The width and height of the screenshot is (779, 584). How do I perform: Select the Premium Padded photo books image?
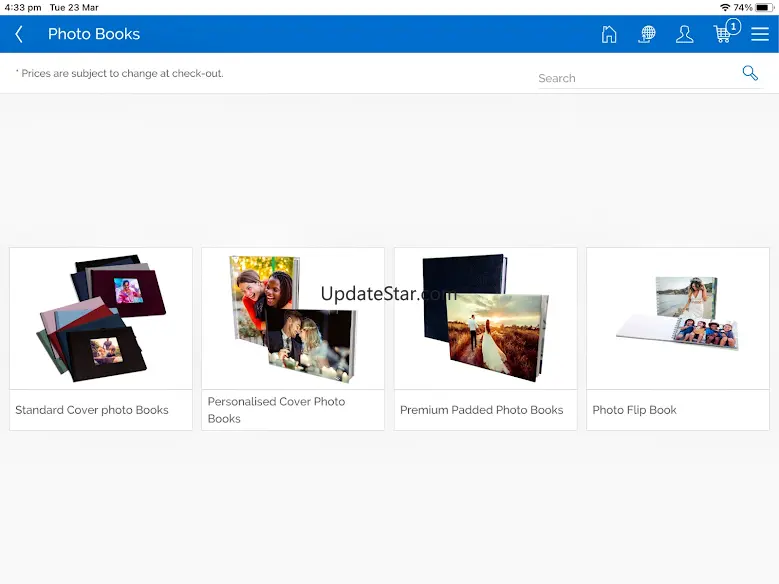coord(485,319)
